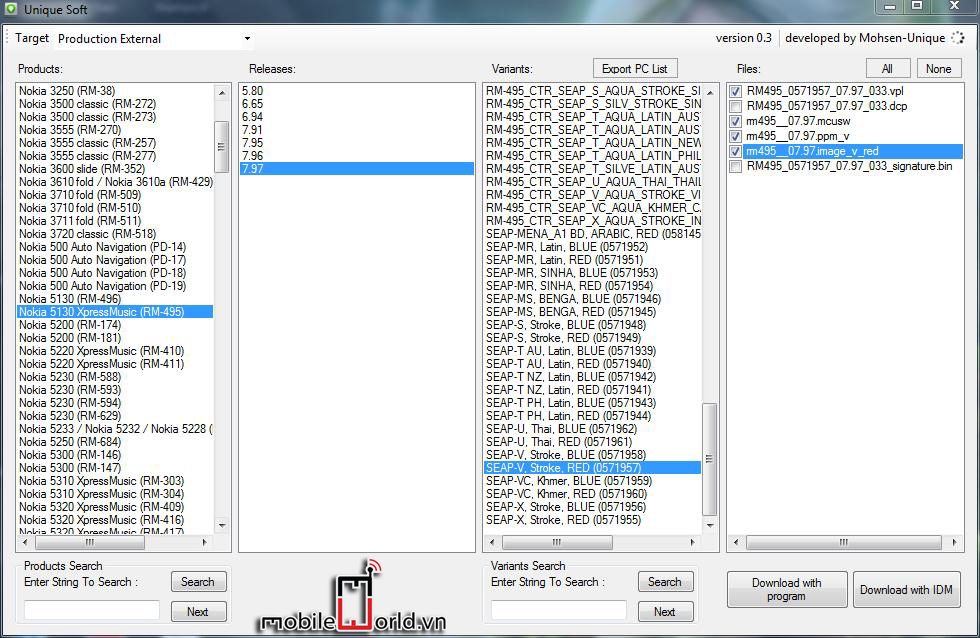Click the Download with IDM button
The image size is (980, 638).
tap(906, 589)
